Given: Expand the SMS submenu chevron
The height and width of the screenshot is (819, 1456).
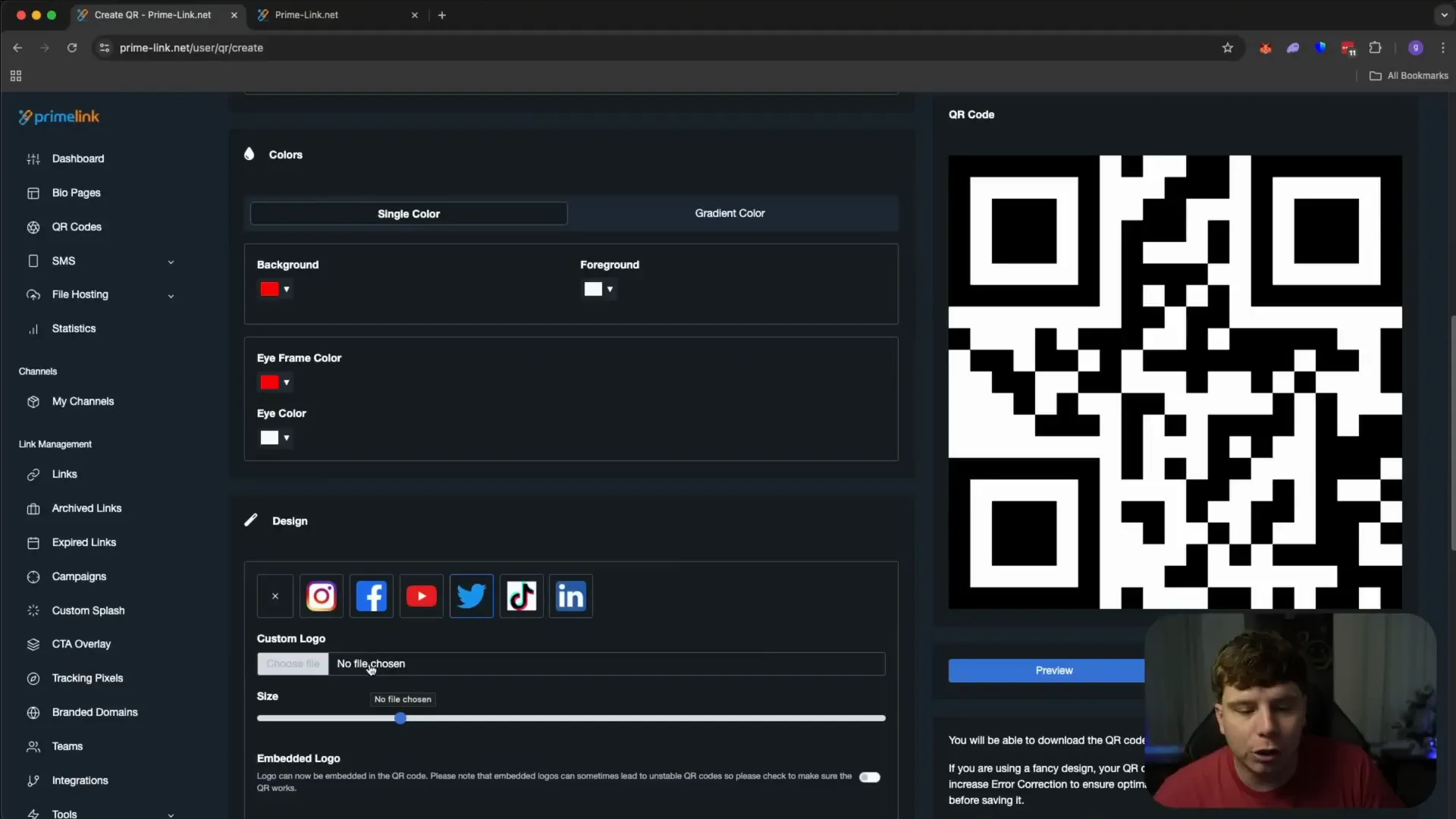Looking at the screenshot, I should 171,262.
